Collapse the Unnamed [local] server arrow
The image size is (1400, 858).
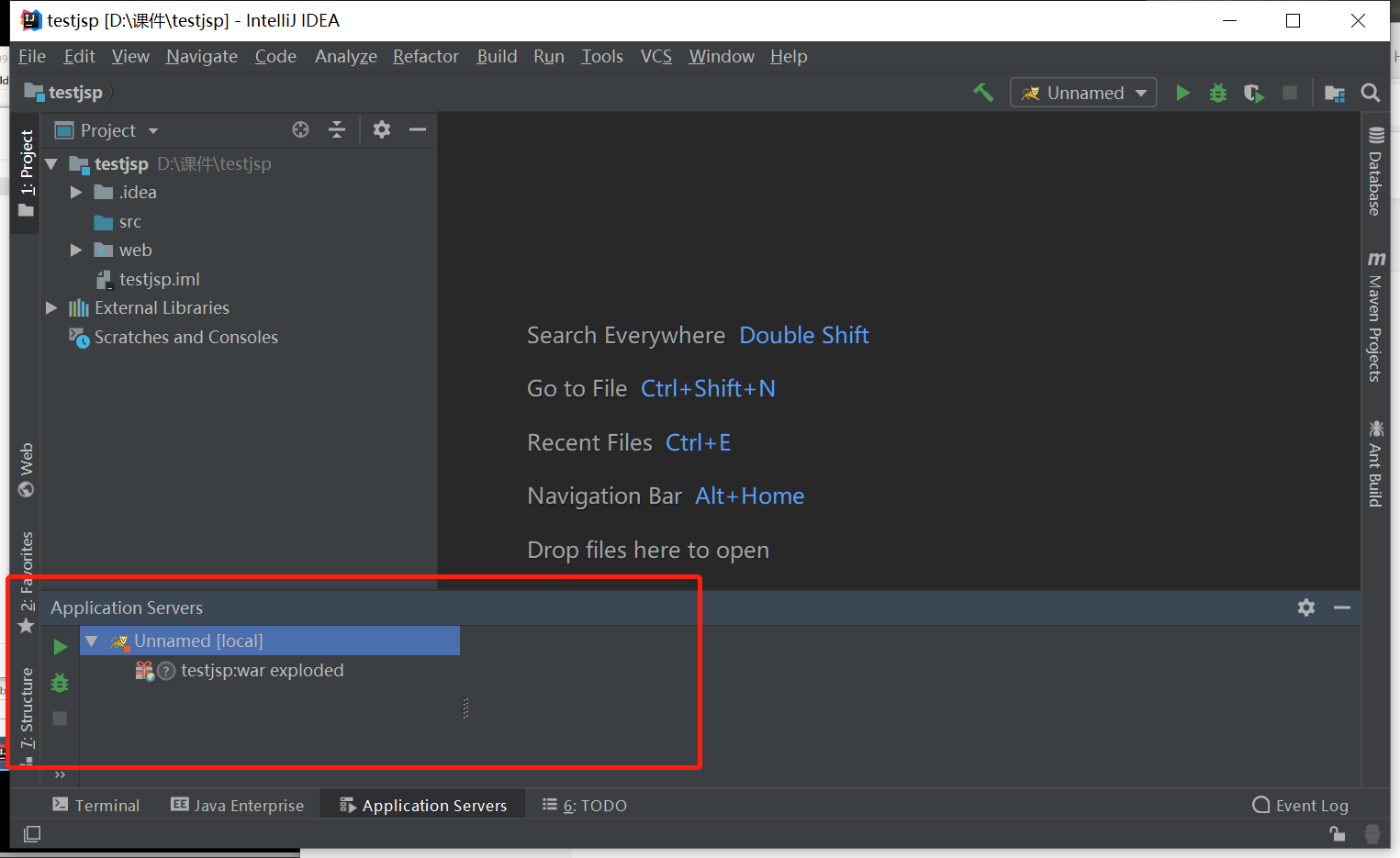pyautogui.click(x=92, y=641)
